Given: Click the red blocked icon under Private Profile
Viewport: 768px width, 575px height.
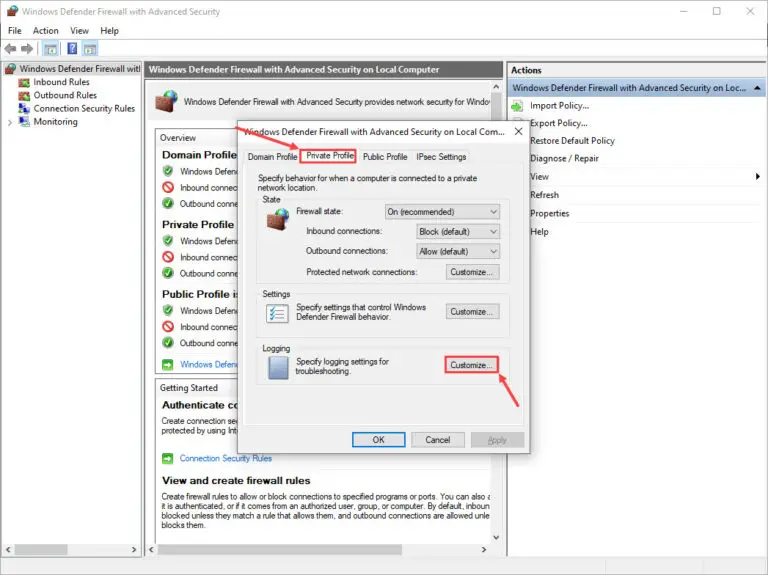Looking at the screenshot, I should click(x=168, y=257).
